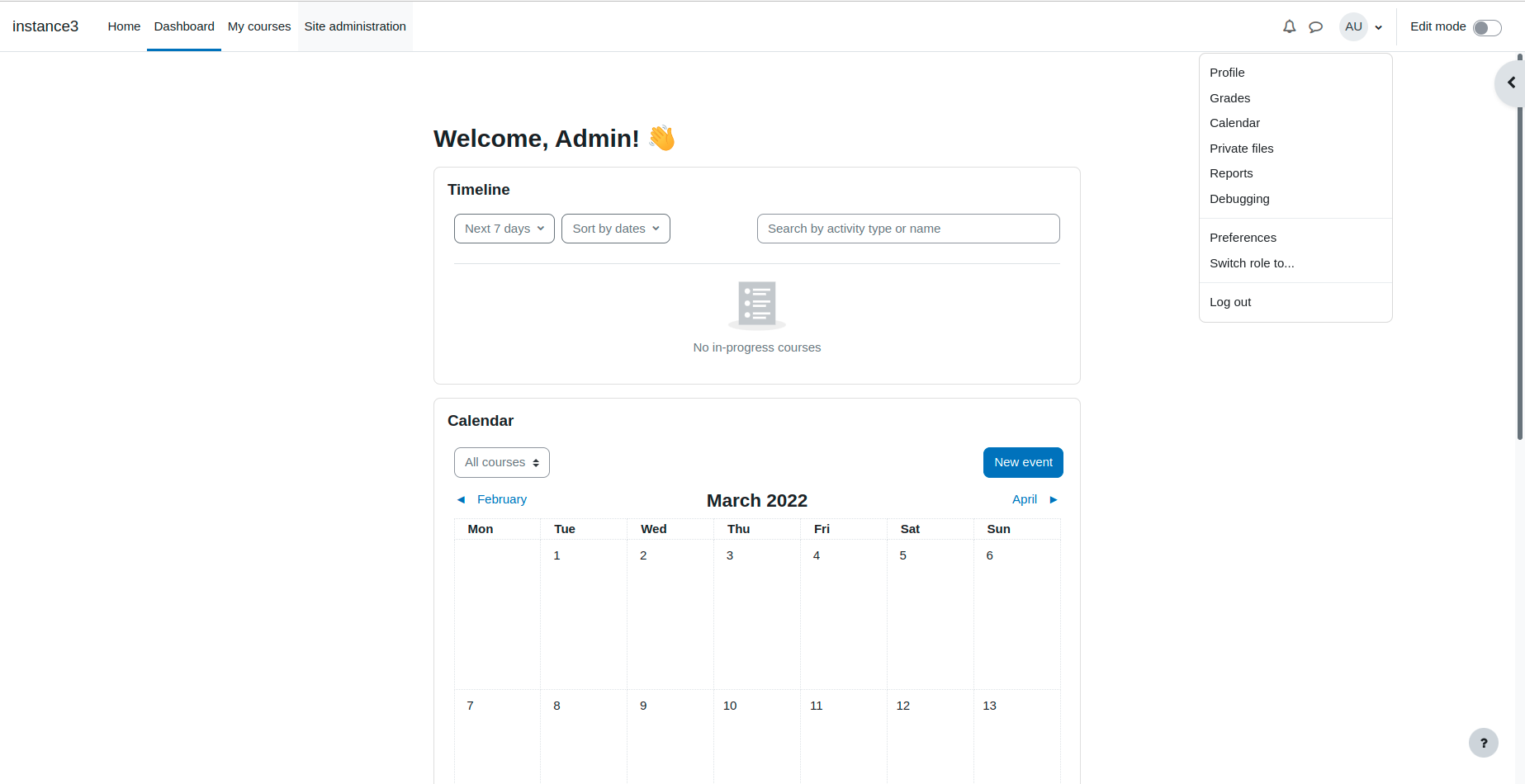Click the page vertical scrollbar
Image resolution: width=1525 pixels, height=784 pixels.
[1519, 248]
